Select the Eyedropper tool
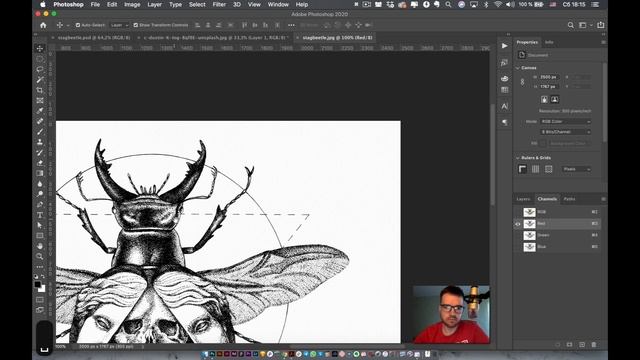This screenshot has width=640, height=360. point(40,111)
